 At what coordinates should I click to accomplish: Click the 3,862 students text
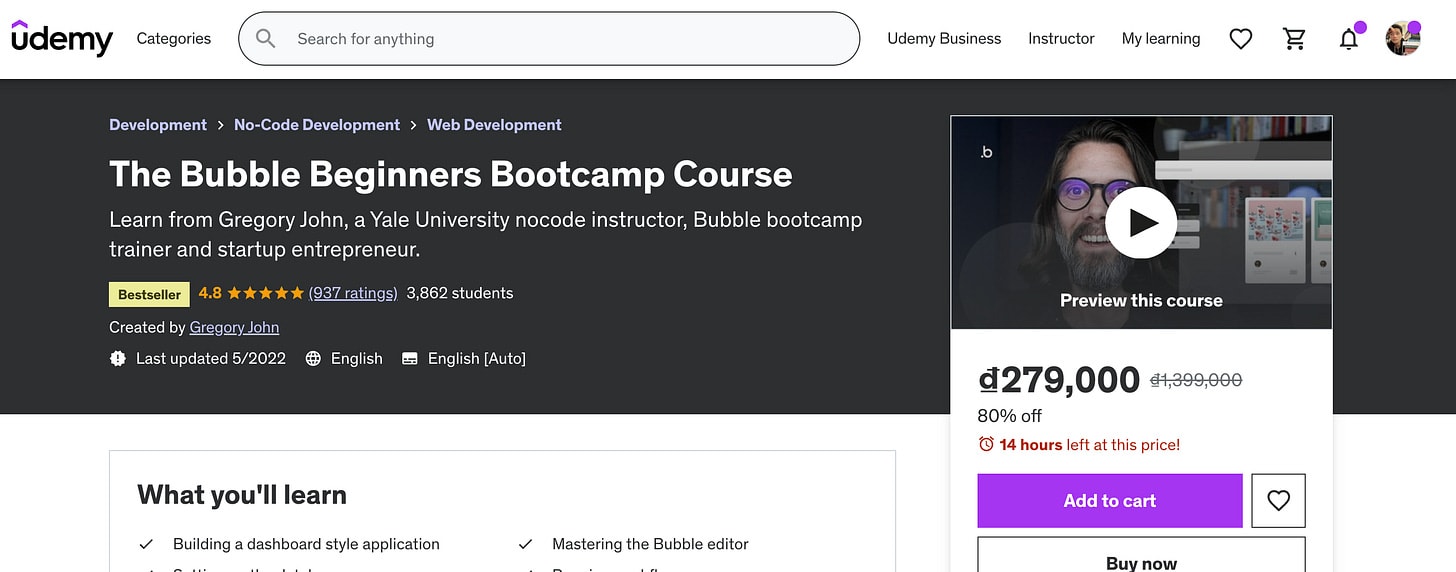pos(460,293)
